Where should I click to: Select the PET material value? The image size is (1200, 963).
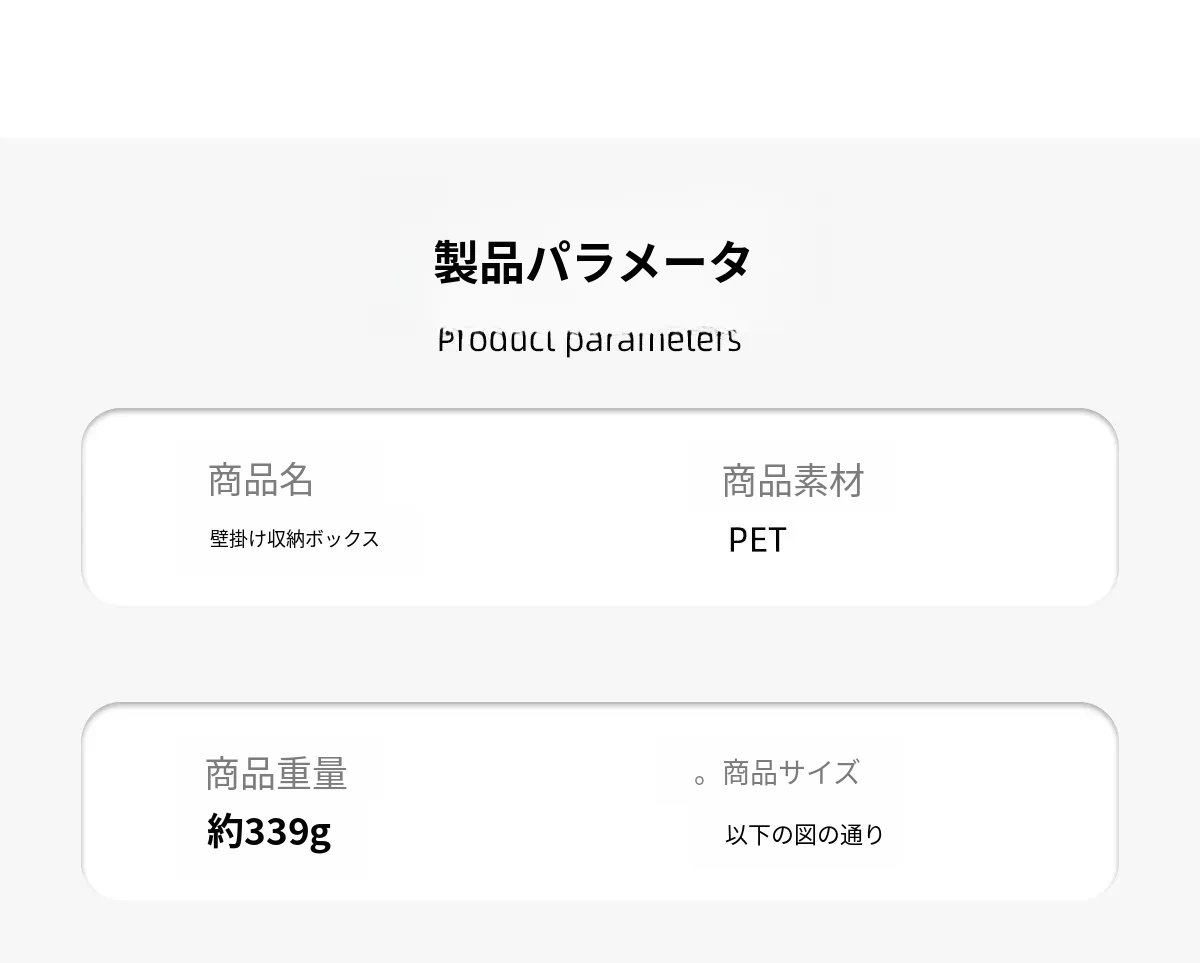pyautogui.click(x=757, y=540)
